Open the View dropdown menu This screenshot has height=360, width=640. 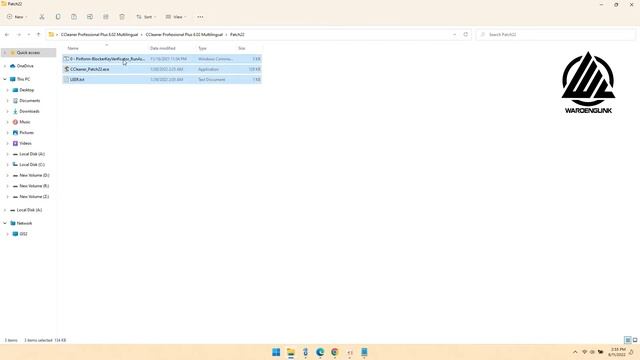176,17
